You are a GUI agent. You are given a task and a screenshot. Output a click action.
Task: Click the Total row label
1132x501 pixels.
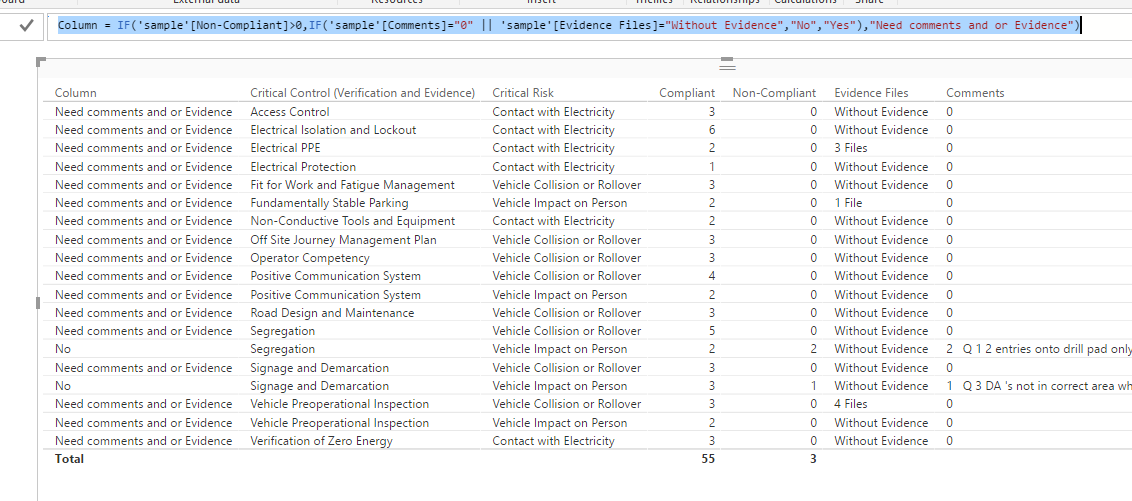tap(69, 459)
